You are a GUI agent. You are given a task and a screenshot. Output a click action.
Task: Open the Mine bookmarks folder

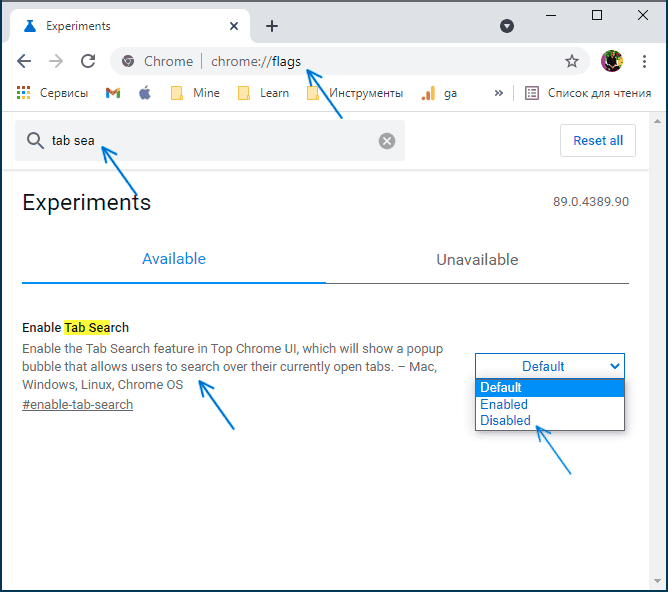point(195,93)
